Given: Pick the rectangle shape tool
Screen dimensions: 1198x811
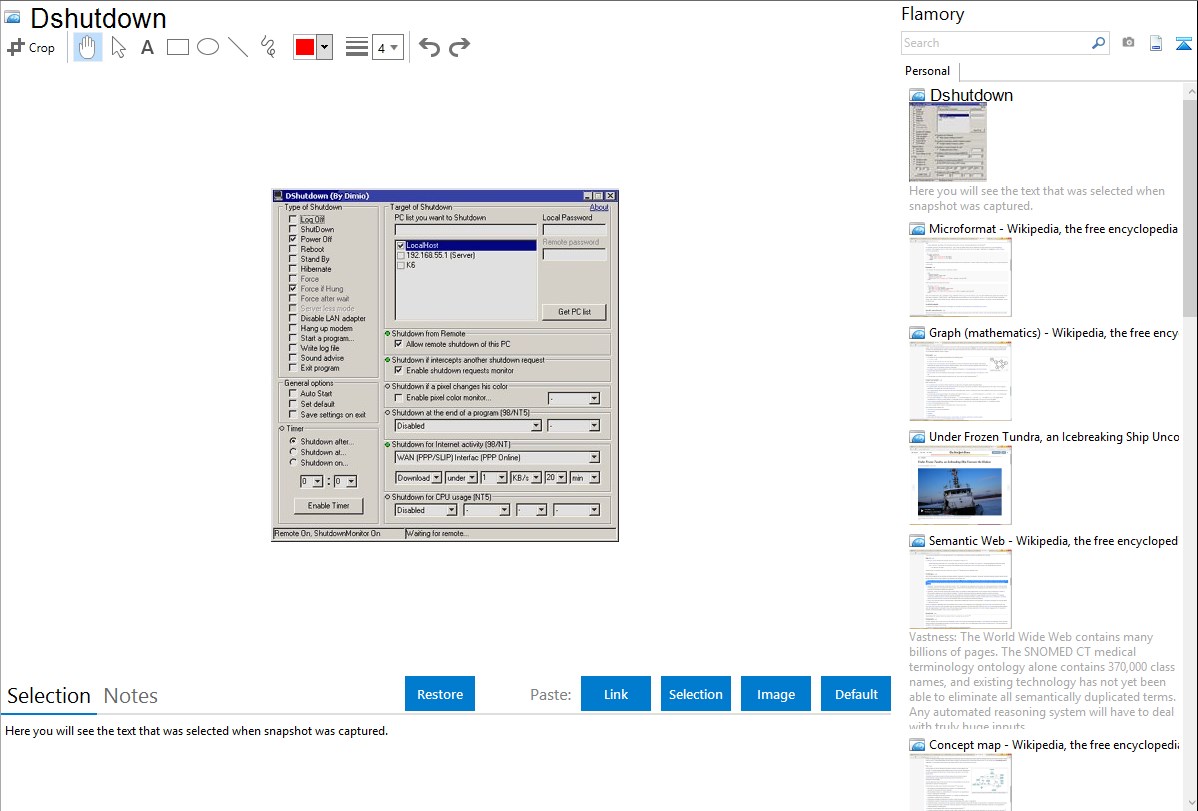Looking at the screenshot, I should coord(177,47).
